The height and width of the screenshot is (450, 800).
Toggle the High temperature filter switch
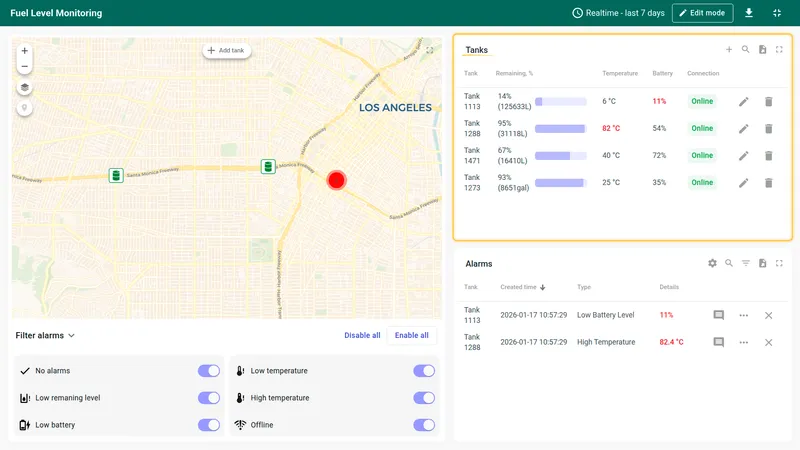[424, 398]
